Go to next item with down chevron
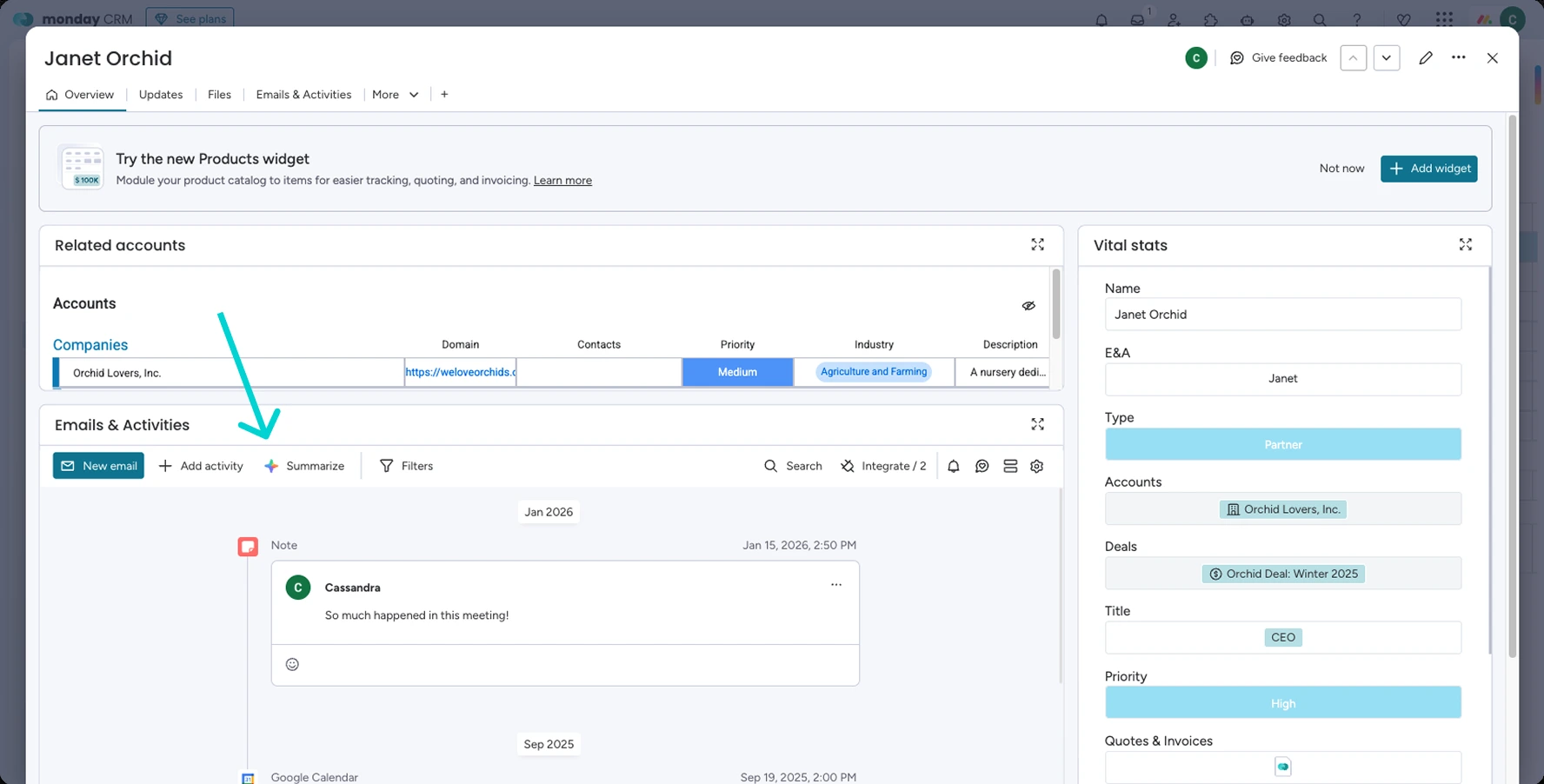Screen dimensions: 1544x784 (1387, 58)
